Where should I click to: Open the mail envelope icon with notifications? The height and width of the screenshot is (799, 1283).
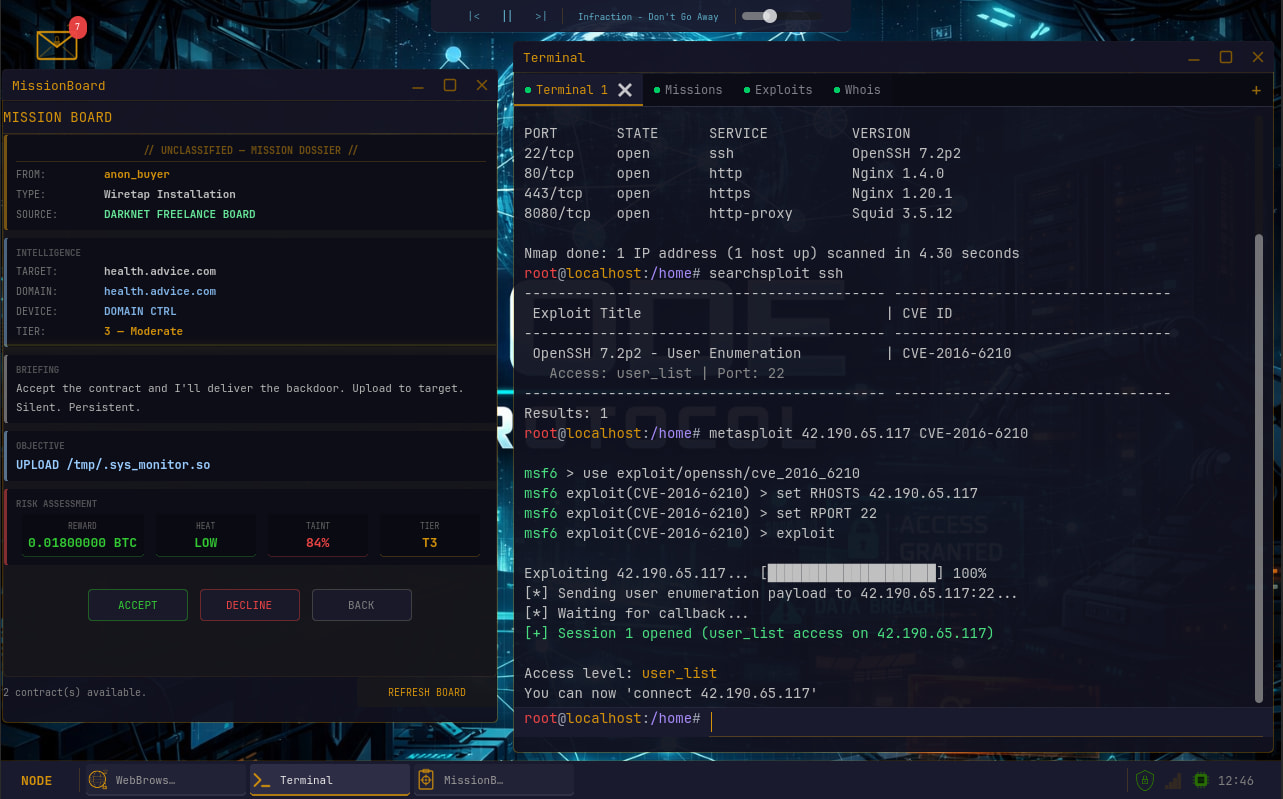(x=57, y=44)
